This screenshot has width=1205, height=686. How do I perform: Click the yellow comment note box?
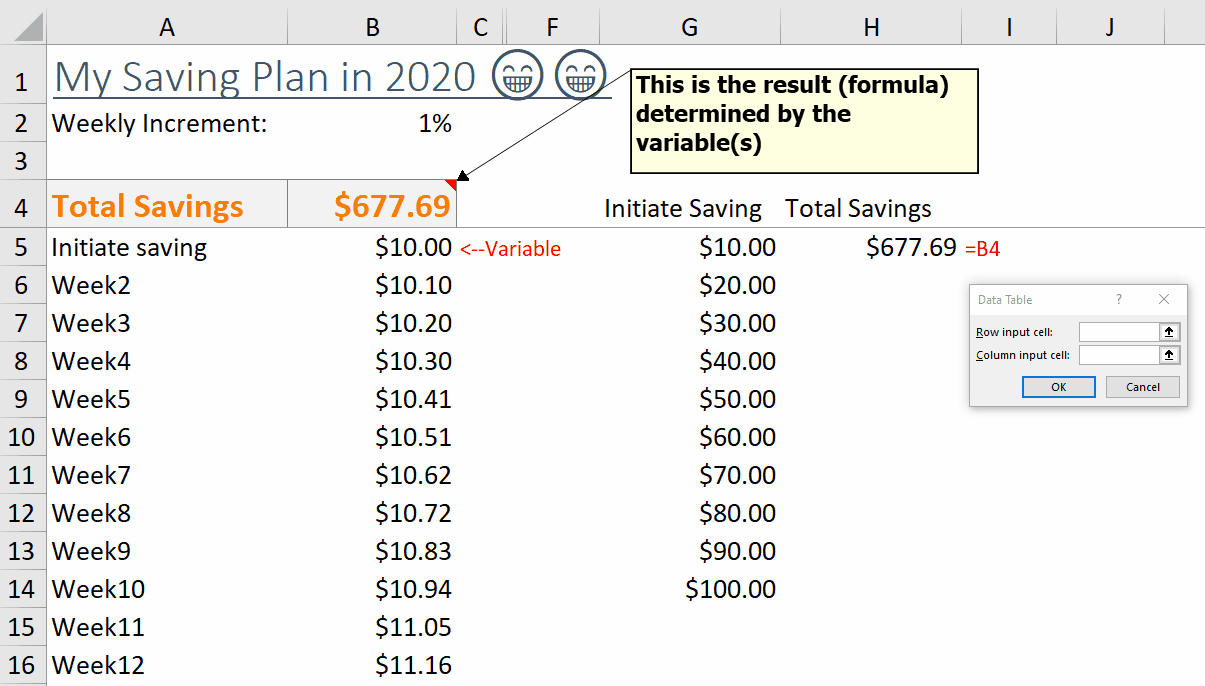tap(804, 121)
